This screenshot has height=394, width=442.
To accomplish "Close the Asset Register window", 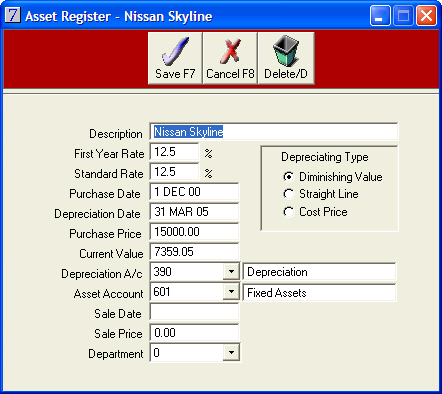I will coord(426,16).
